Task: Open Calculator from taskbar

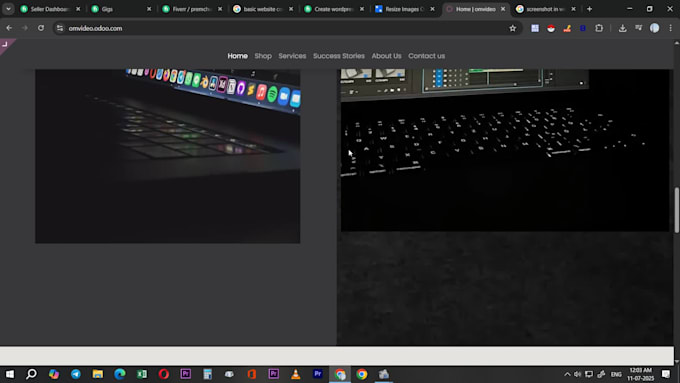Action: [x=208, y=374]
